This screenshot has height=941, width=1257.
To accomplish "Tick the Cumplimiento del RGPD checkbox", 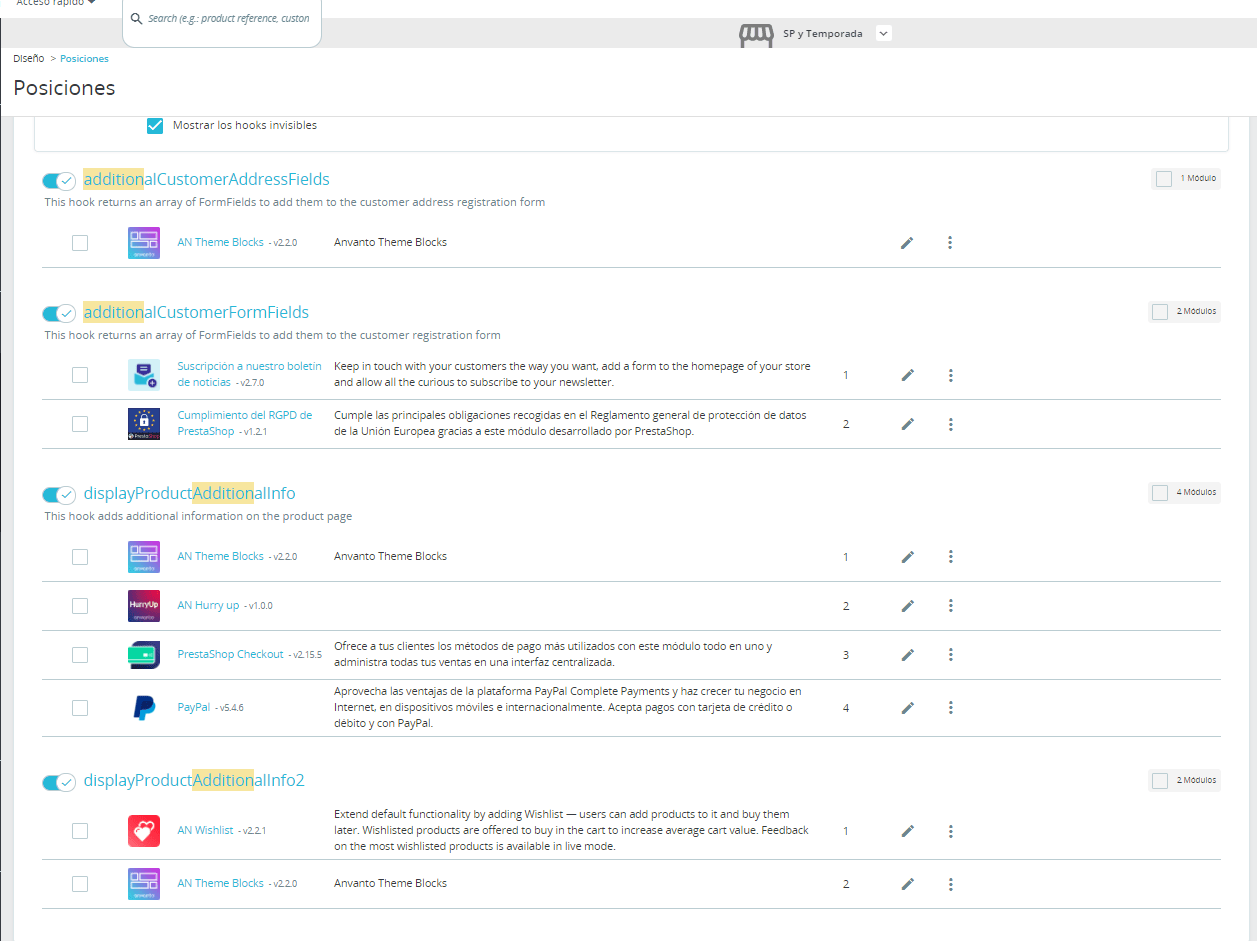I will [x=80, y=424].
